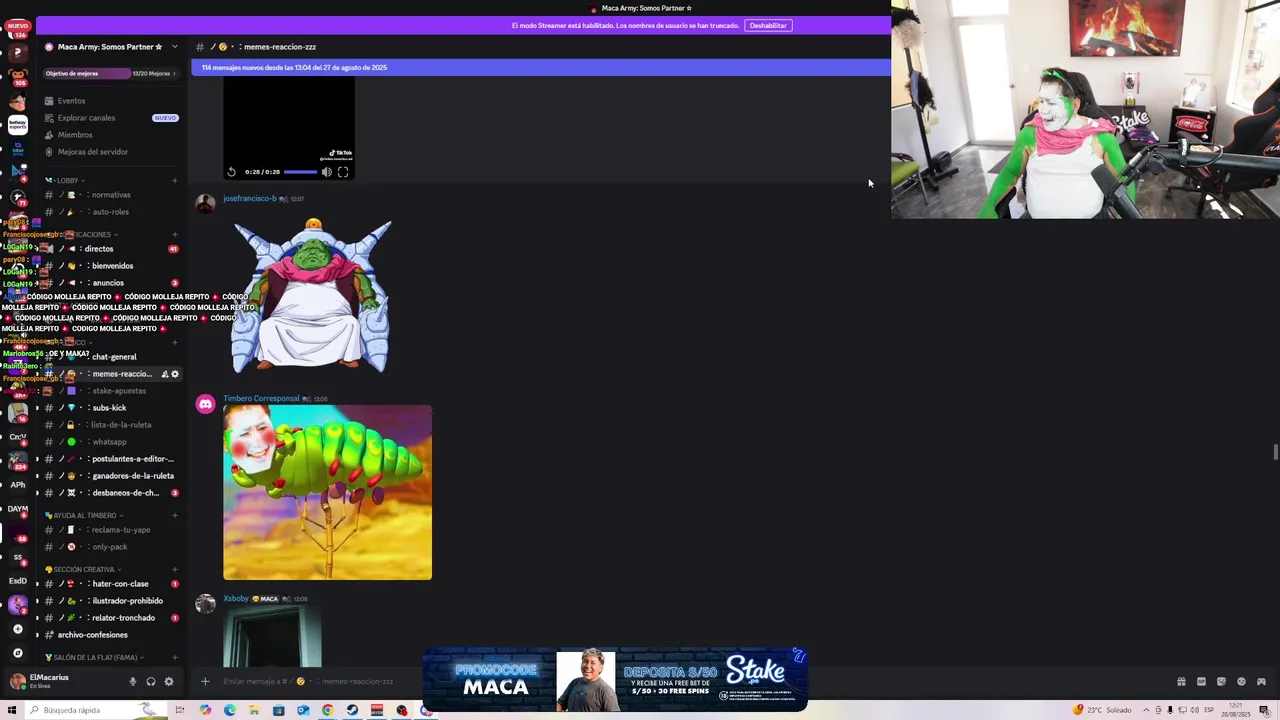Open the apps launcher icon in message bar

pos(1261,682)
